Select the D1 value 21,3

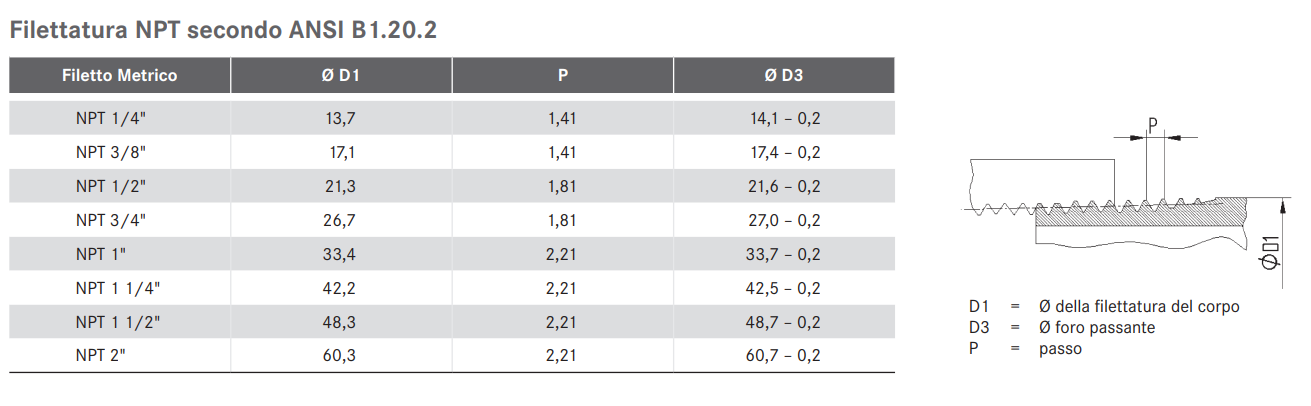click(341, 186)
